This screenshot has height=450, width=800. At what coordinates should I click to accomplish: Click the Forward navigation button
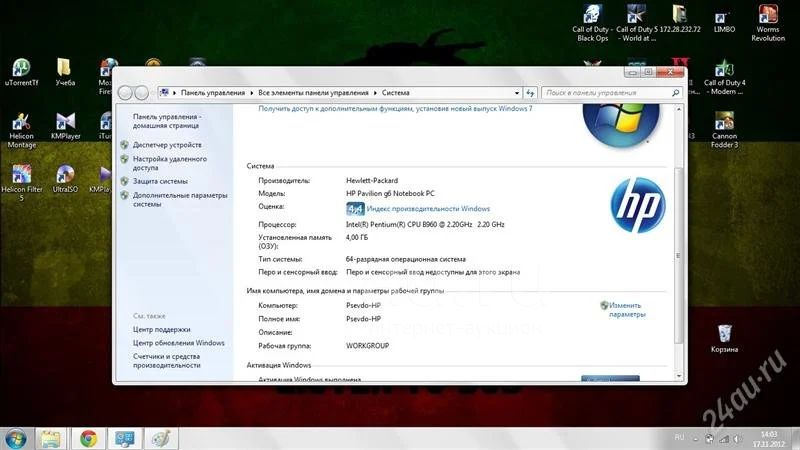tap(141, 92)
